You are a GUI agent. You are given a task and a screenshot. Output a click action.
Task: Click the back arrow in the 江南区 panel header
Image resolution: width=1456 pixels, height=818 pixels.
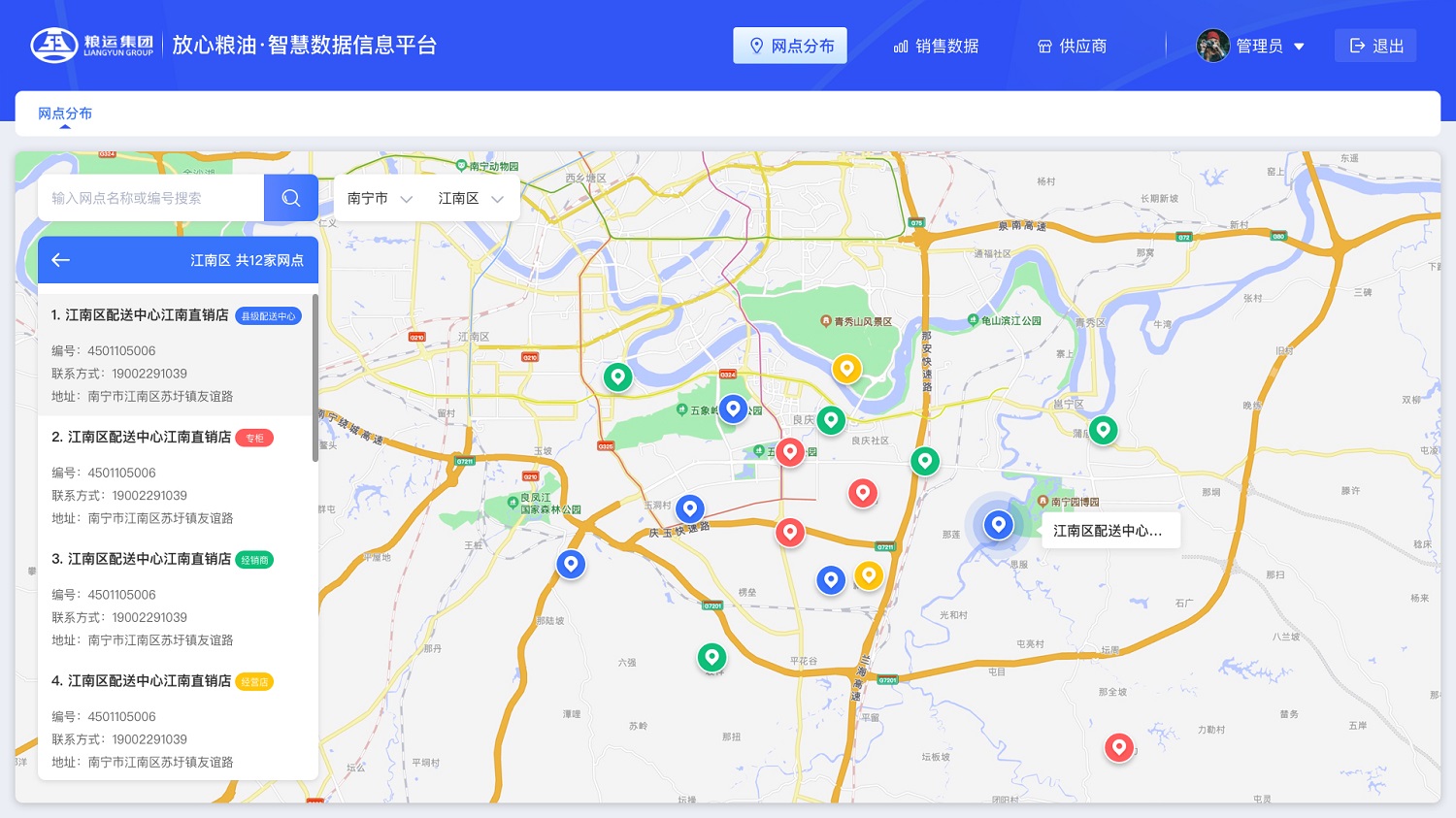coord(60,259)
